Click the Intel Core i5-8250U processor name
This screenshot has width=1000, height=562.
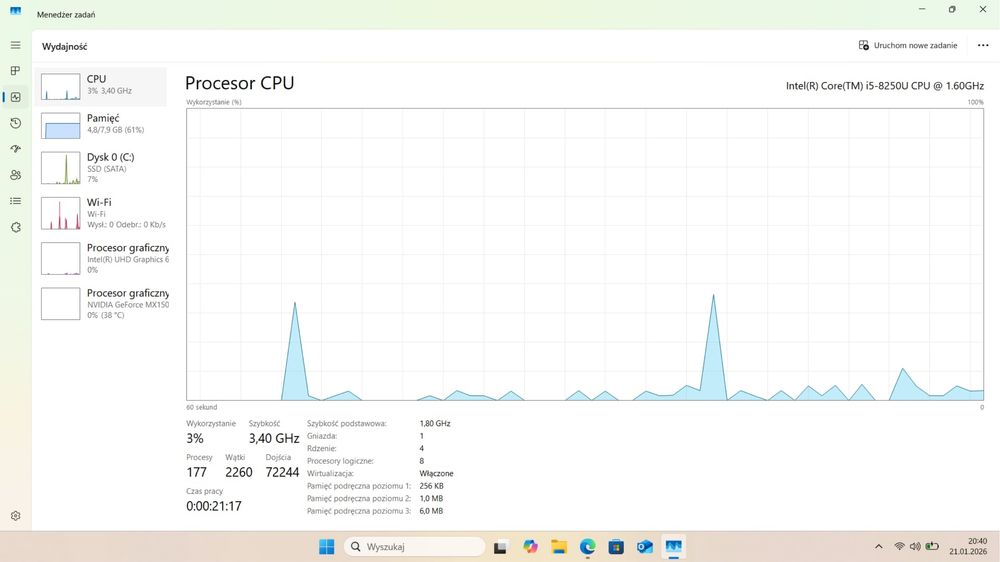885,85
